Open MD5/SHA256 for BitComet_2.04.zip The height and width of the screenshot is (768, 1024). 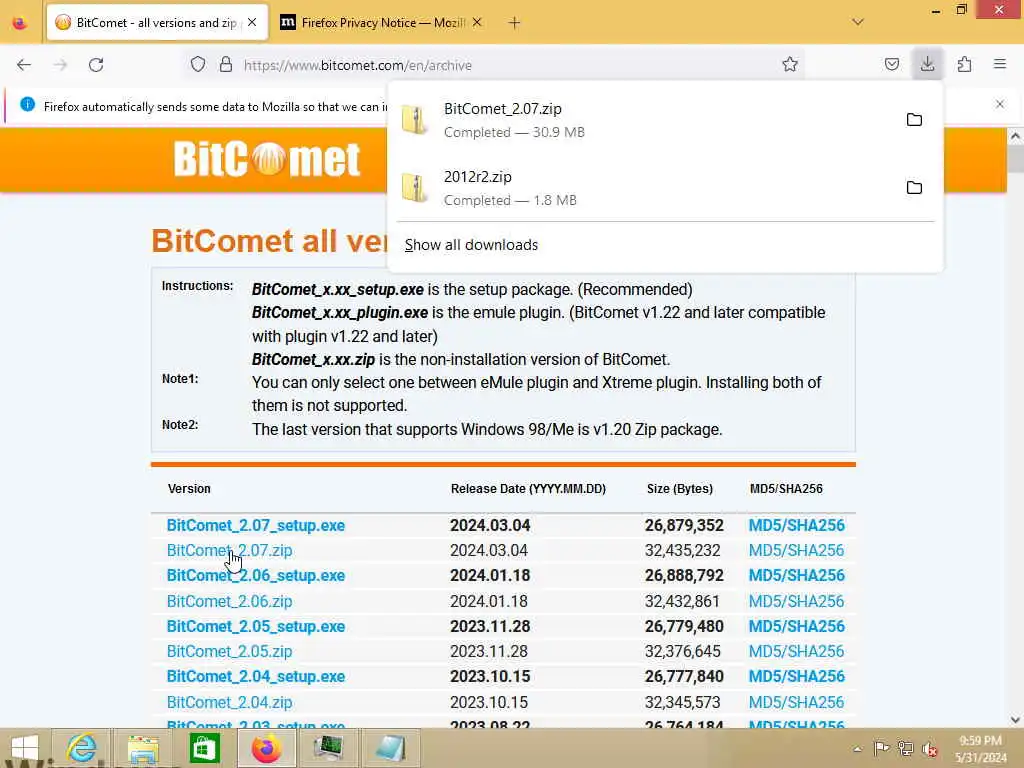[796, 702]
